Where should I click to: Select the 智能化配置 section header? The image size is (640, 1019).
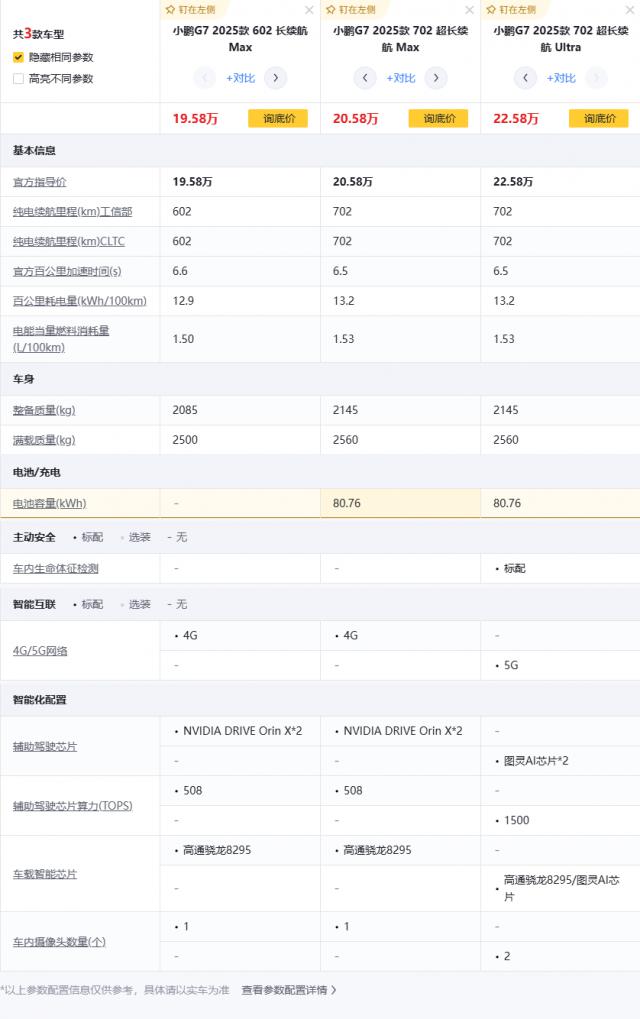pos(40,700)
